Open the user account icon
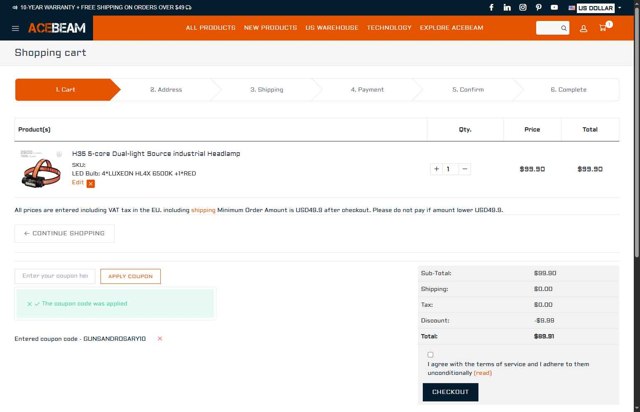This screenshot has height=412, width=640. (x=583, y=28)
